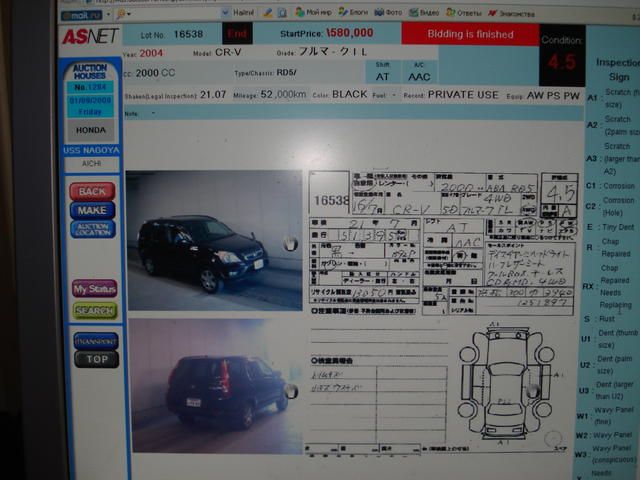640x480 pixels.
Task: Click the Year 2004 value
Action: tap(151, 53)
